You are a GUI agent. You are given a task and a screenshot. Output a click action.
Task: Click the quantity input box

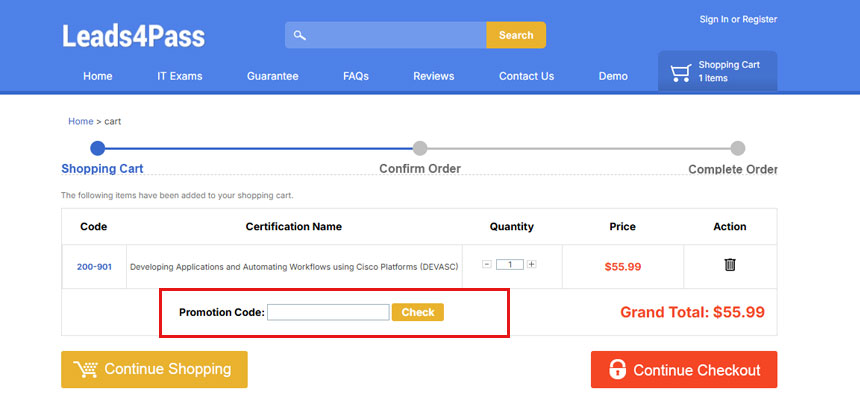[510, 265]
